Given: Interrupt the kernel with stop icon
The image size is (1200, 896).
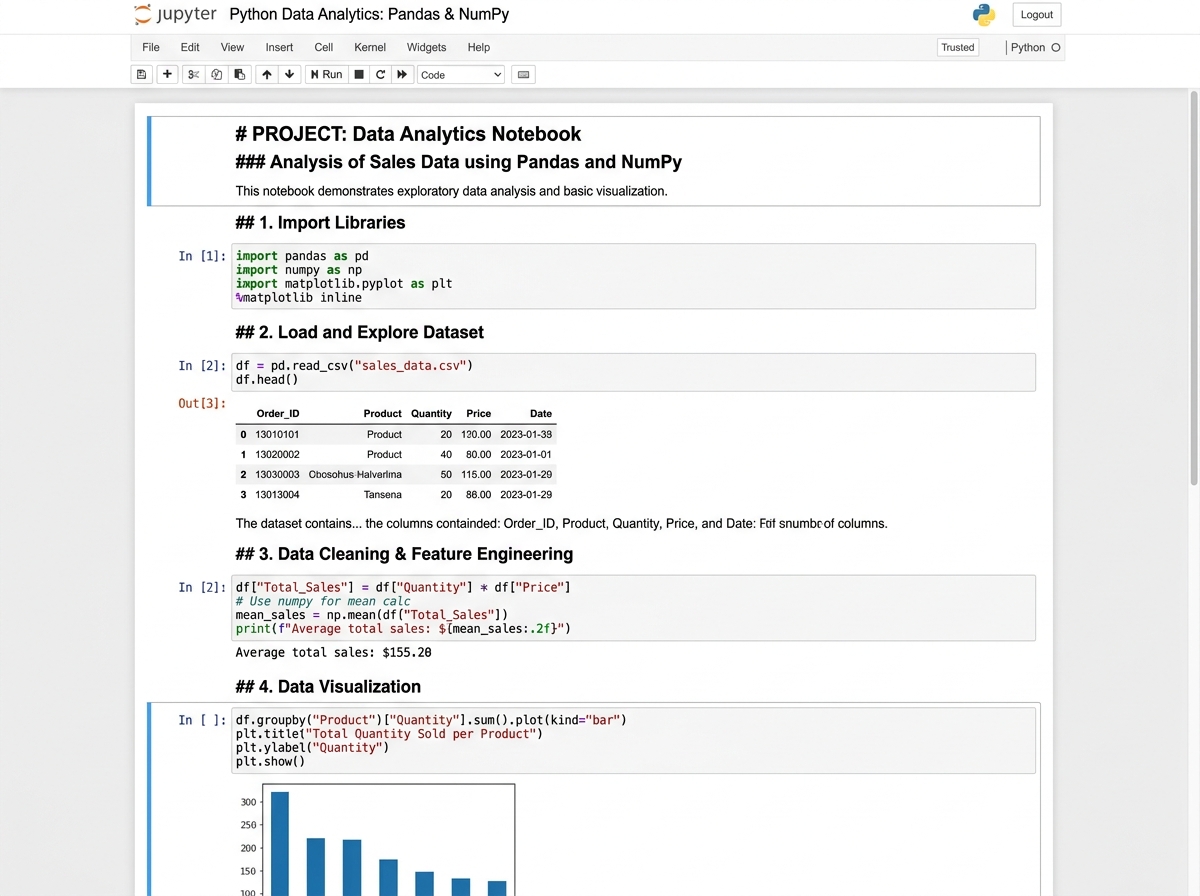Looking at the screenshot, I should coord(359,74).
